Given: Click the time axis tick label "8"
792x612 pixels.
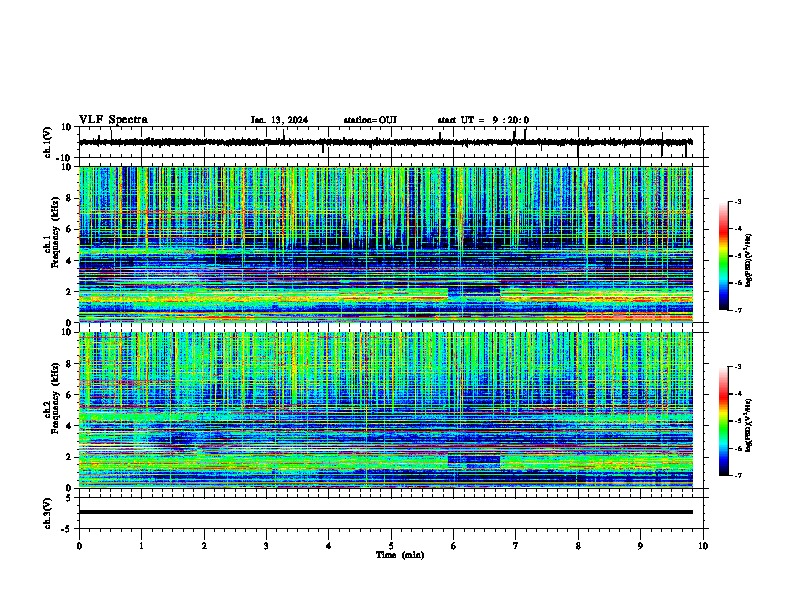Looking at the screenshot, I should (x=578, y=546).
